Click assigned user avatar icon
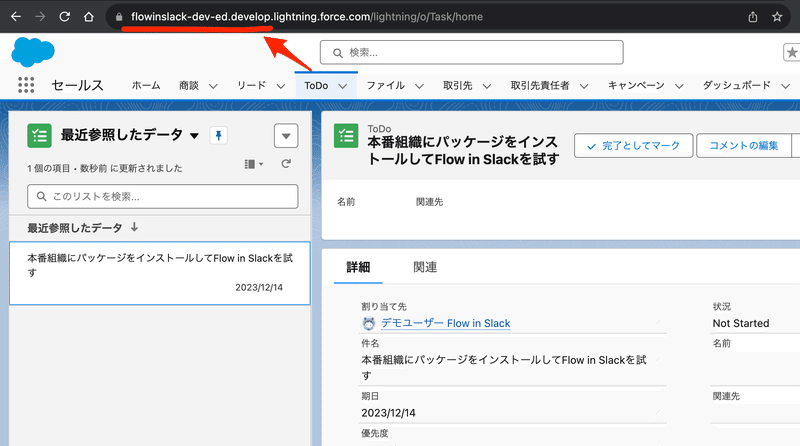 [x=368, y=323]
